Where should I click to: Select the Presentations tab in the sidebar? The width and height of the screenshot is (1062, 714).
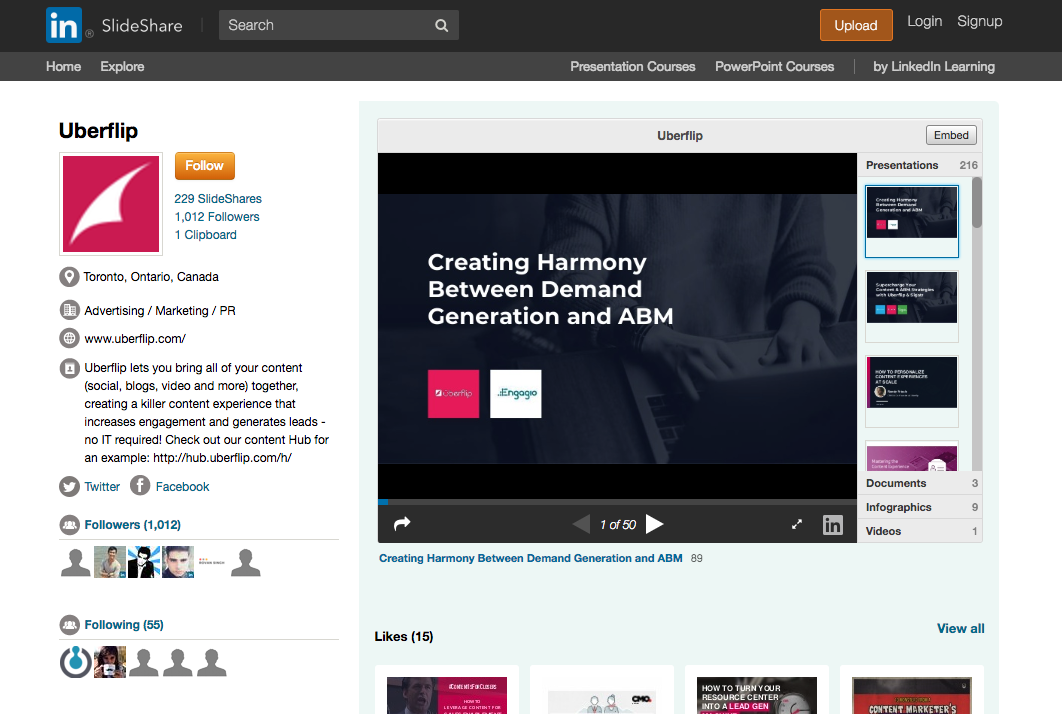point(920,165)
